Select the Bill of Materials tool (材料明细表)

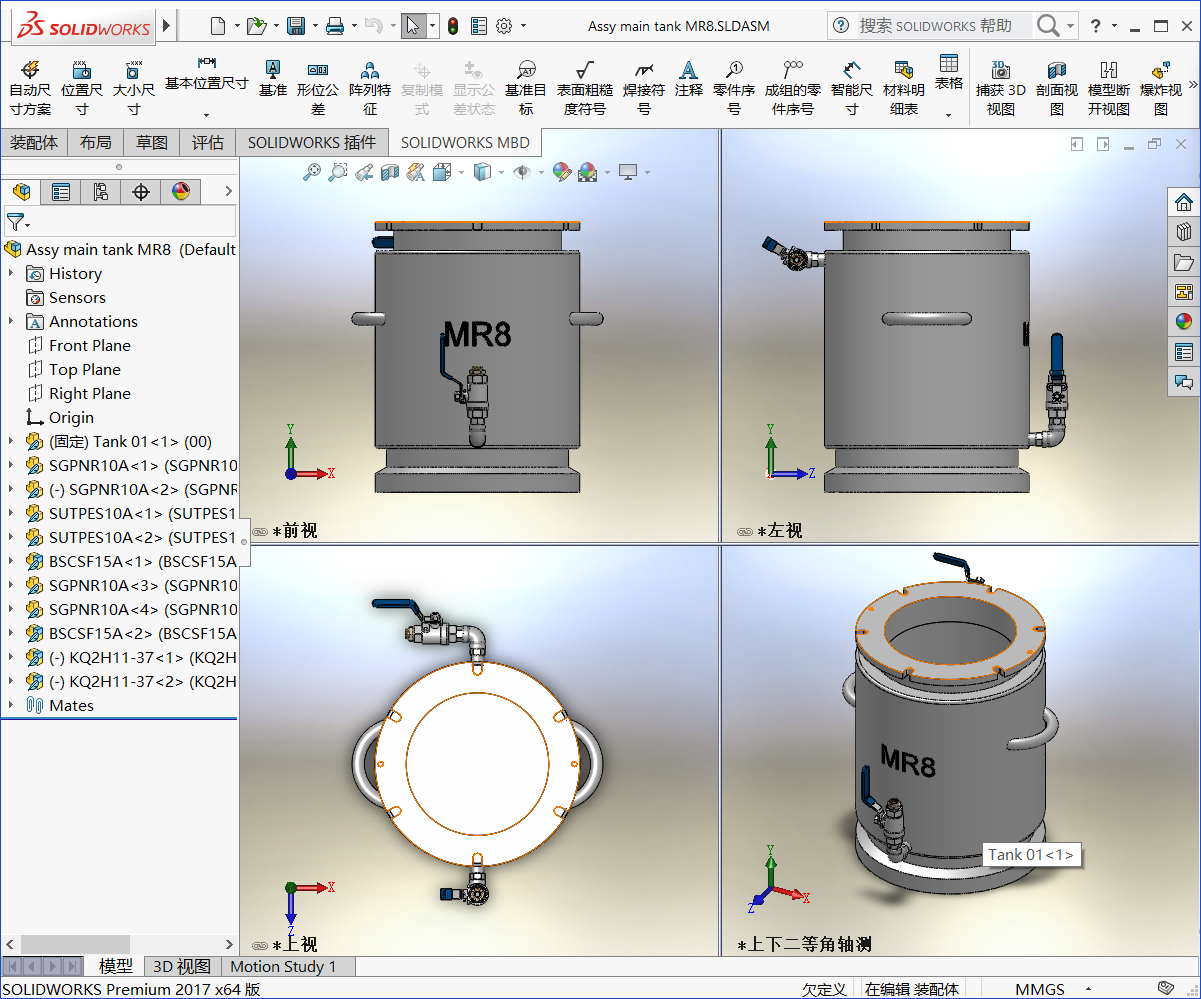(904, 88)
